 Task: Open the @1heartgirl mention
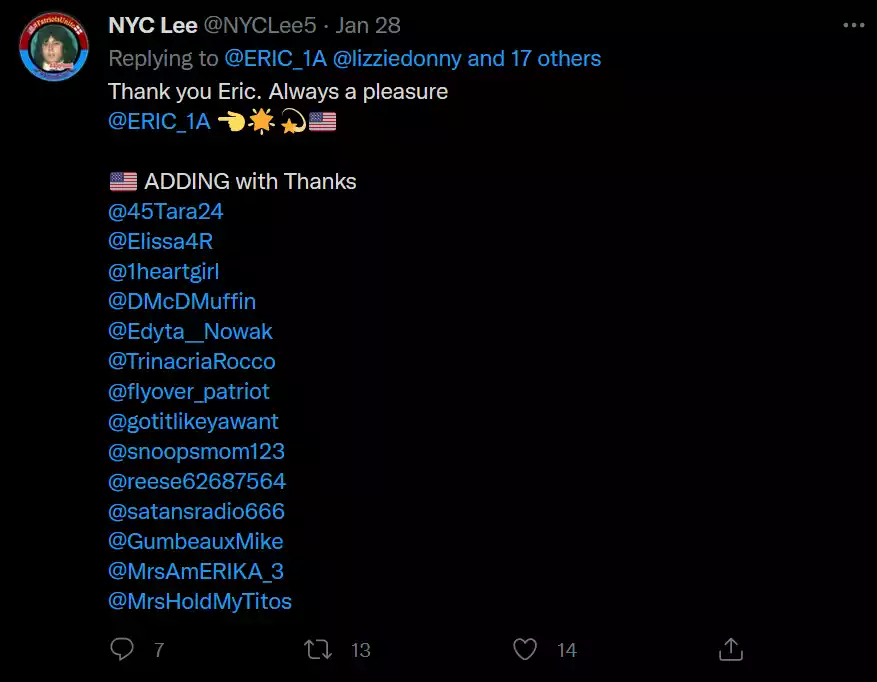coord(163,272)
